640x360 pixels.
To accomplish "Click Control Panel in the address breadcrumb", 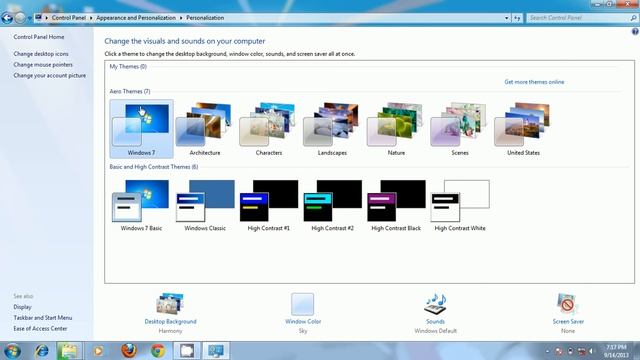I will (69, 18).
